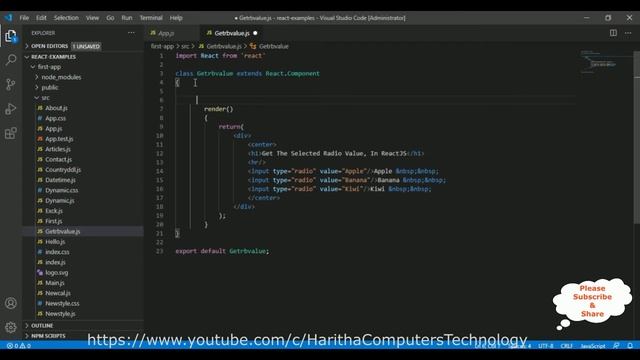Change CRLF end of line sequence

[x=566, y=346]
